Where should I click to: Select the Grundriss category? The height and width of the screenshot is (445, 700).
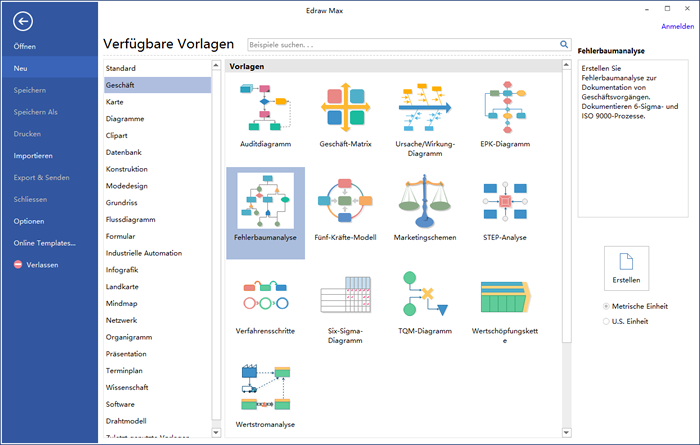157,203
